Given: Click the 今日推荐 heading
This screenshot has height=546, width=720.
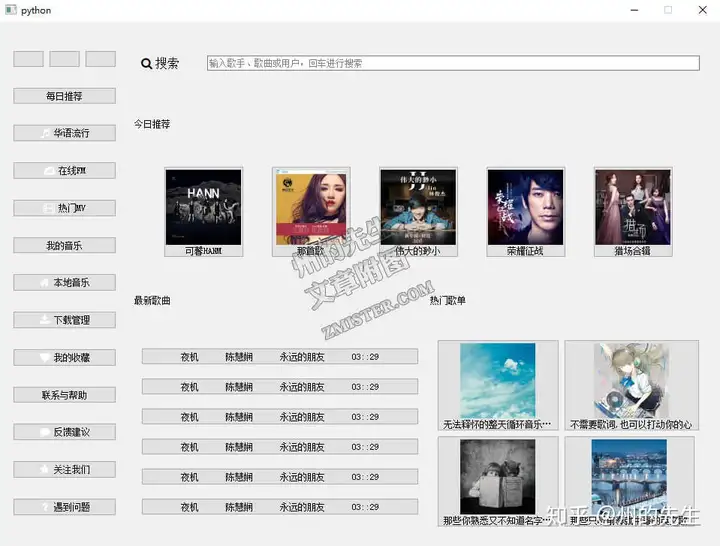Looking at the screenshot, I should pos(152,124).
